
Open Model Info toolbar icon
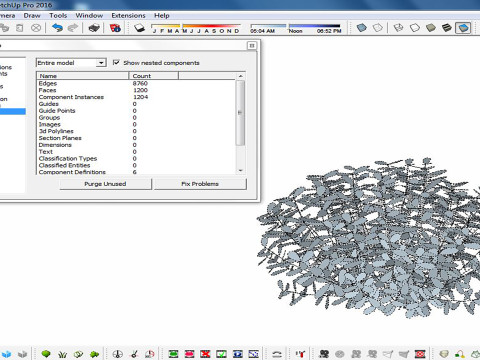(x=115, y=28)
